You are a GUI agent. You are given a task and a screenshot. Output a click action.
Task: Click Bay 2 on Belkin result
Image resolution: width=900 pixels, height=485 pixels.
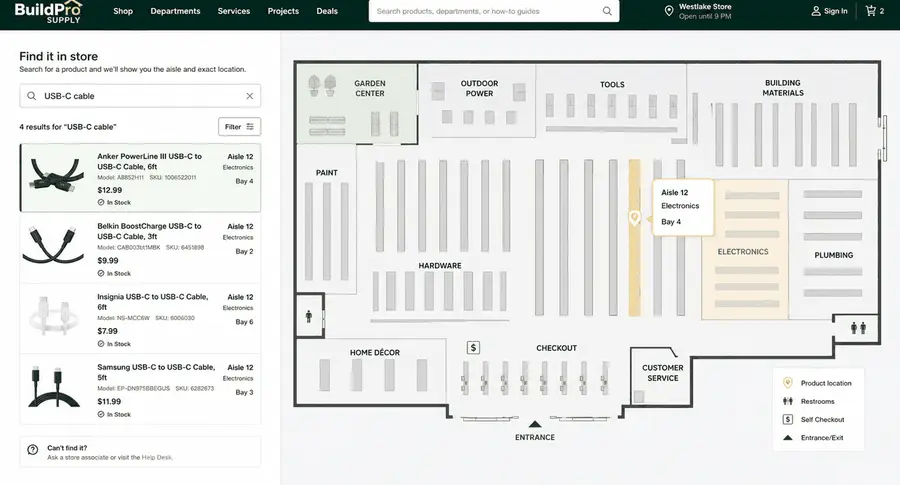[x=244, y=251]
